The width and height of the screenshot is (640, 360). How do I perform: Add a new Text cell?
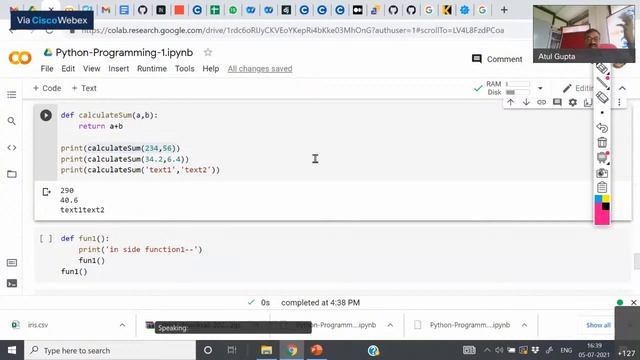point(84,88)
